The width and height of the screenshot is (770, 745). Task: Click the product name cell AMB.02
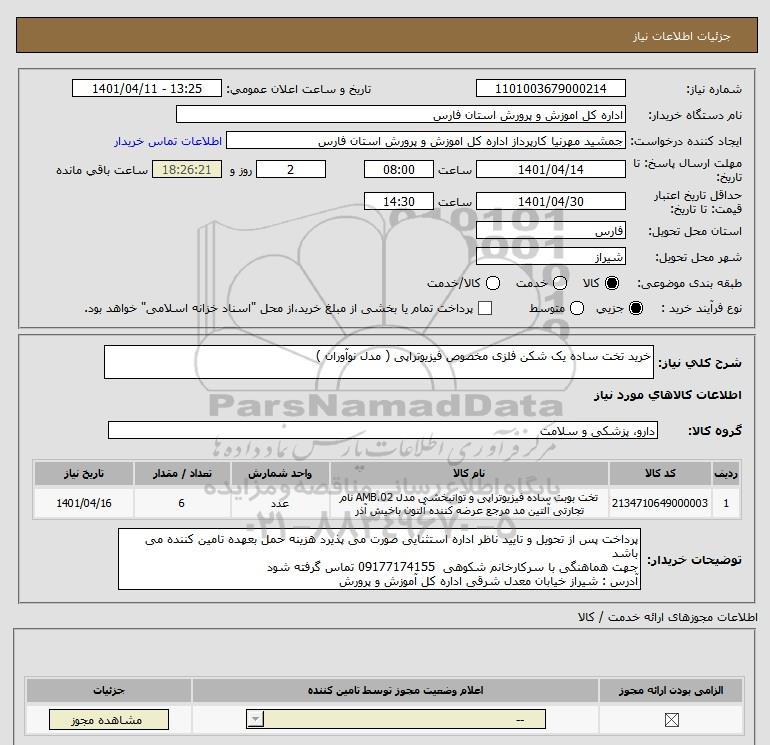(469, 503)
